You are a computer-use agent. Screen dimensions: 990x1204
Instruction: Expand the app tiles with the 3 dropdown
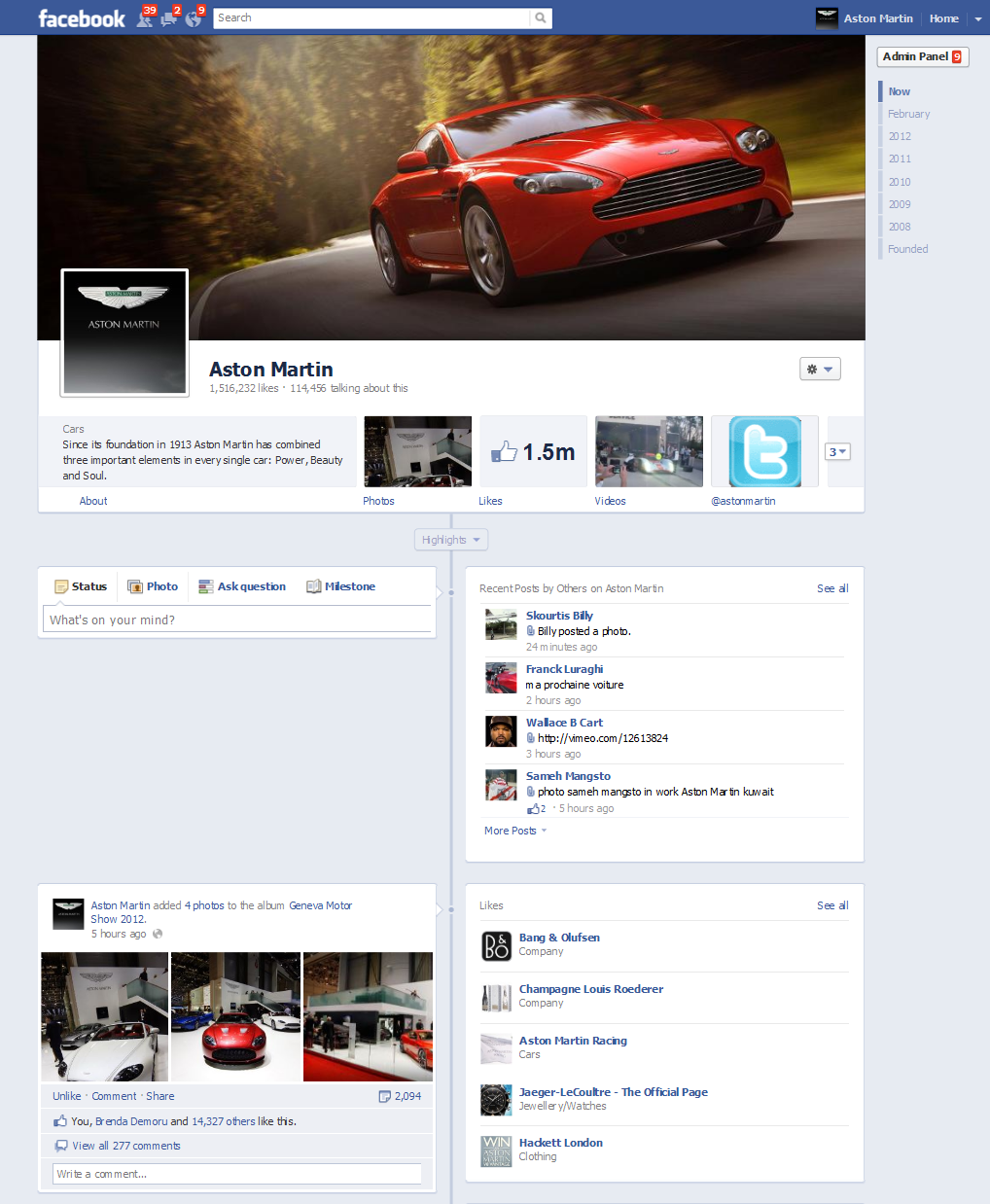pos(837,451)
